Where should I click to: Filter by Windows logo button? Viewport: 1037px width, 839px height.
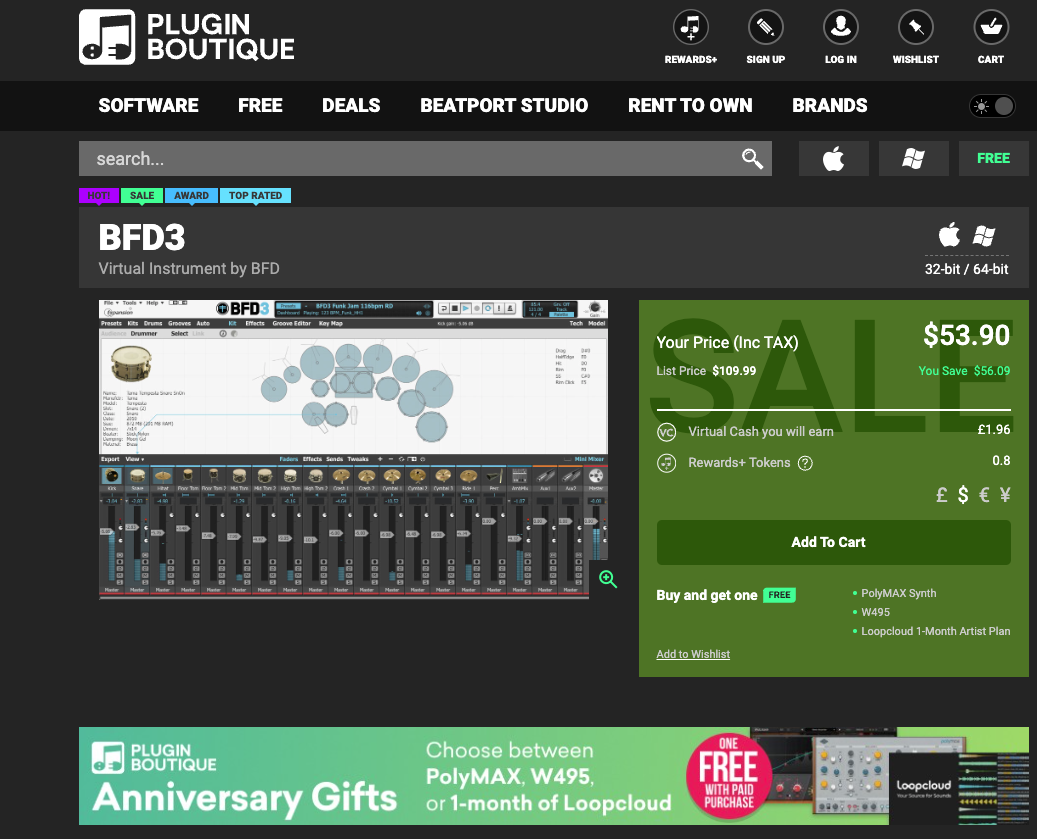(913, 159)
